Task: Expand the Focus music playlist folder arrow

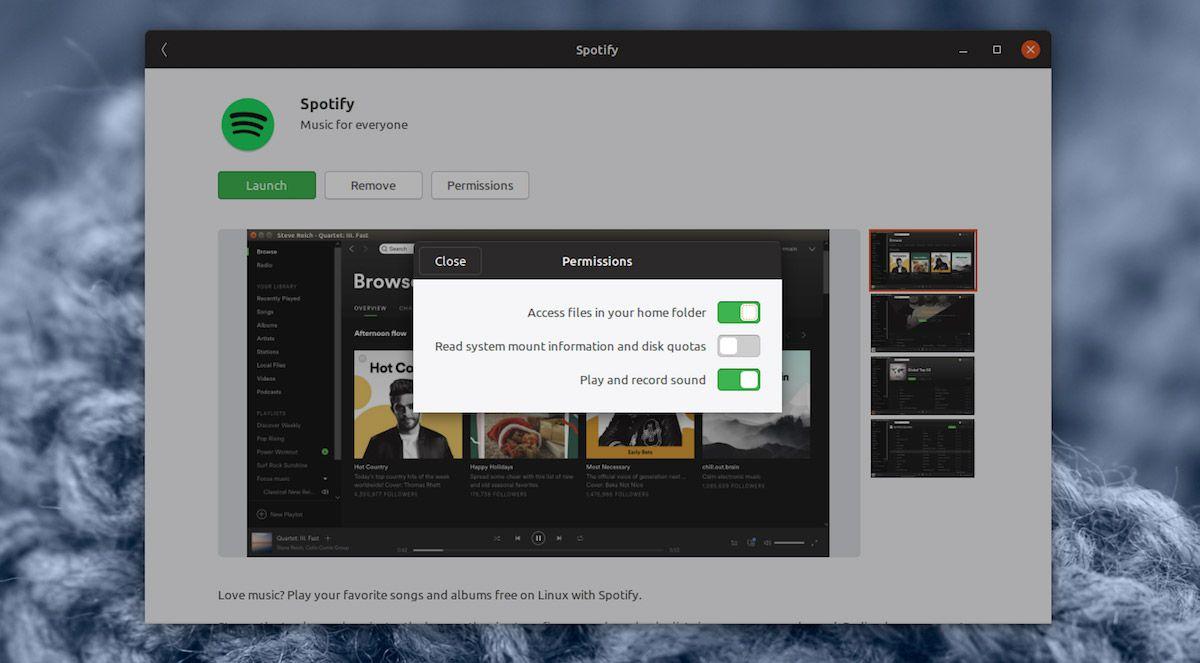Action: point(324,479)
